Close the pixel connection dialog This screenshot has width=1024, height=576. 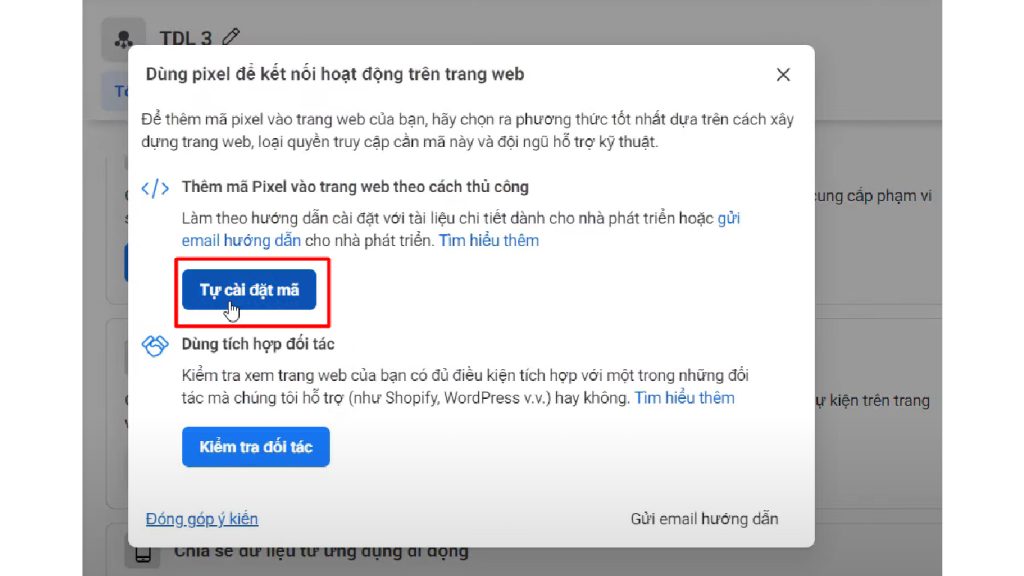pos(783,75)
